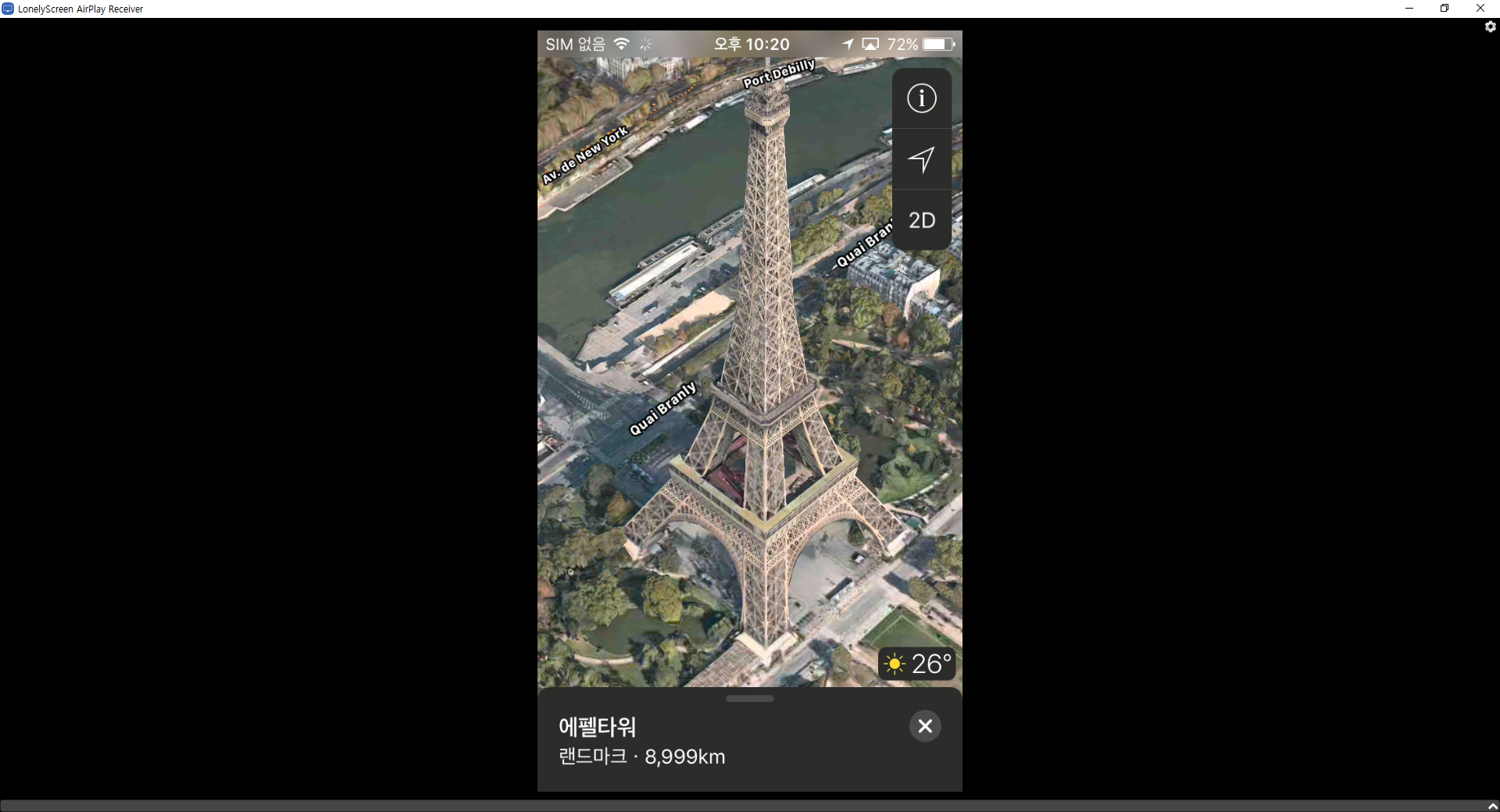This screenshot has width=1500, height=812.
Task: Tap the 72% battery percentage text
Action: point(902,45)
